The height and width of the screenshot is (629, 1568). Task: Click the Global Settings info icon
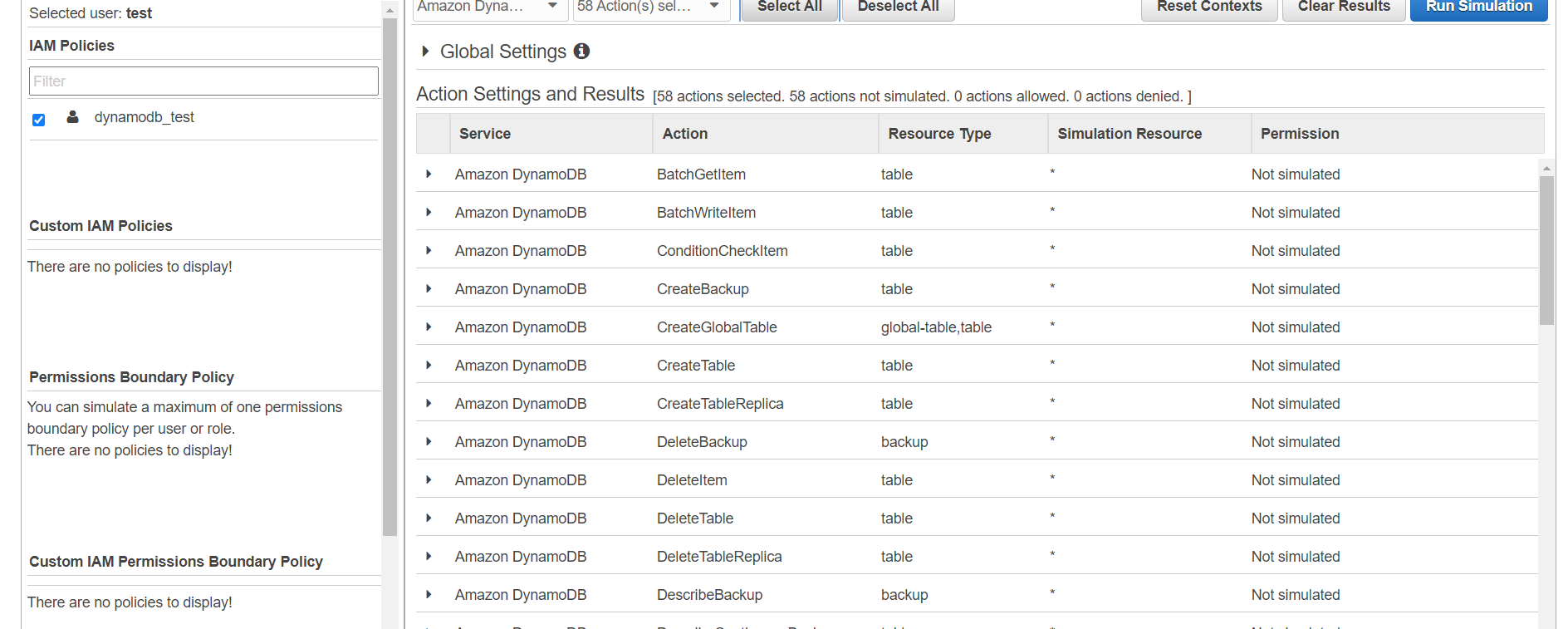582,51
